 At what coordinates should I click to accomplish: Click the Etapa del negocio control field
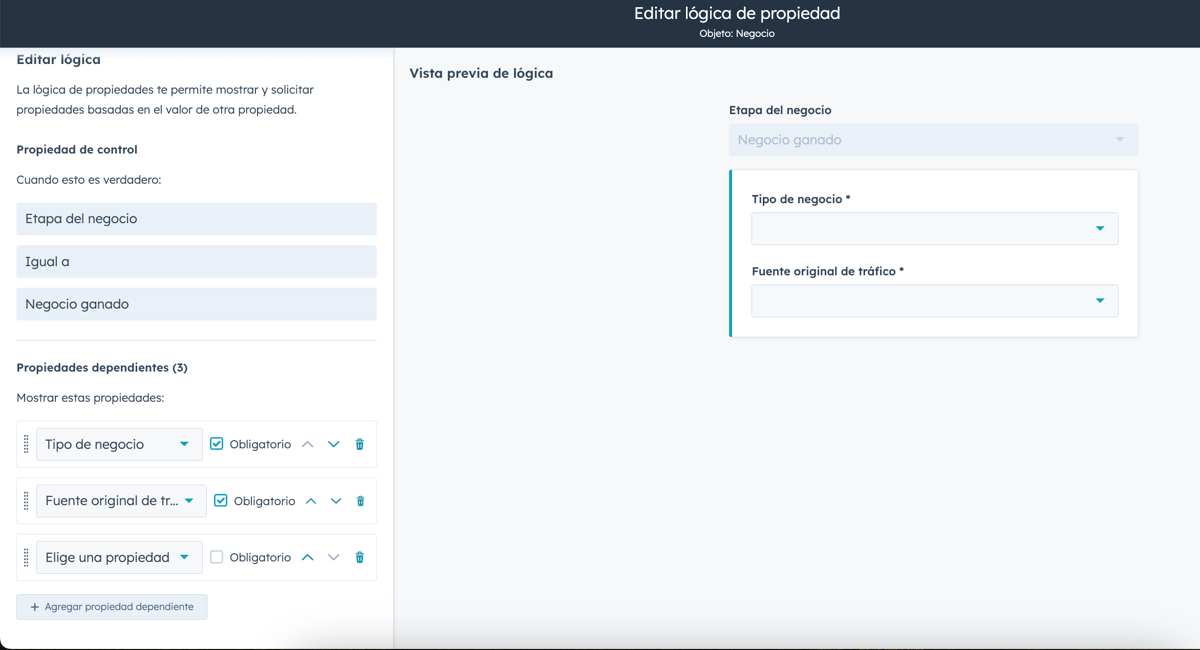pos(196,219)
